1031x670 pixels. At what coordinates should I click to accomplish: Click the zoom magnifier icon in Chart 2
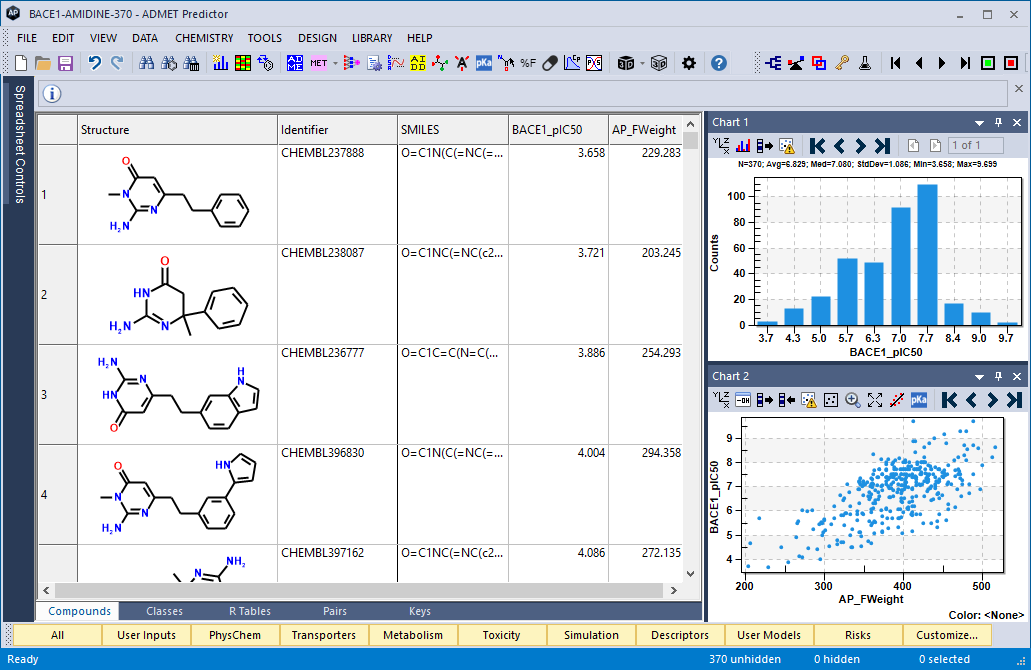click(853, 400)
